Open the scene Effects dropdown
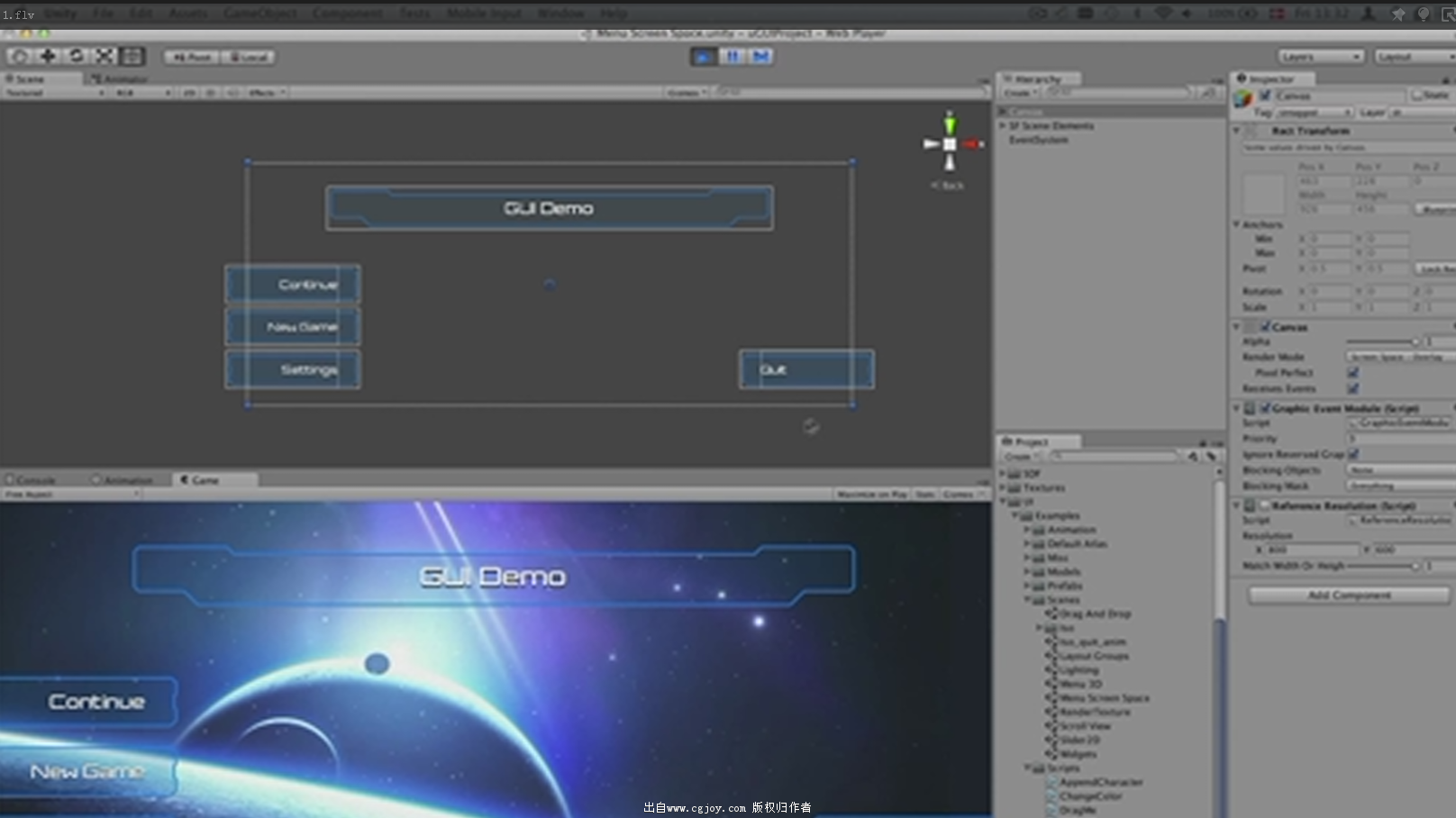This screenshot has width=1456, height=818. 266,93
